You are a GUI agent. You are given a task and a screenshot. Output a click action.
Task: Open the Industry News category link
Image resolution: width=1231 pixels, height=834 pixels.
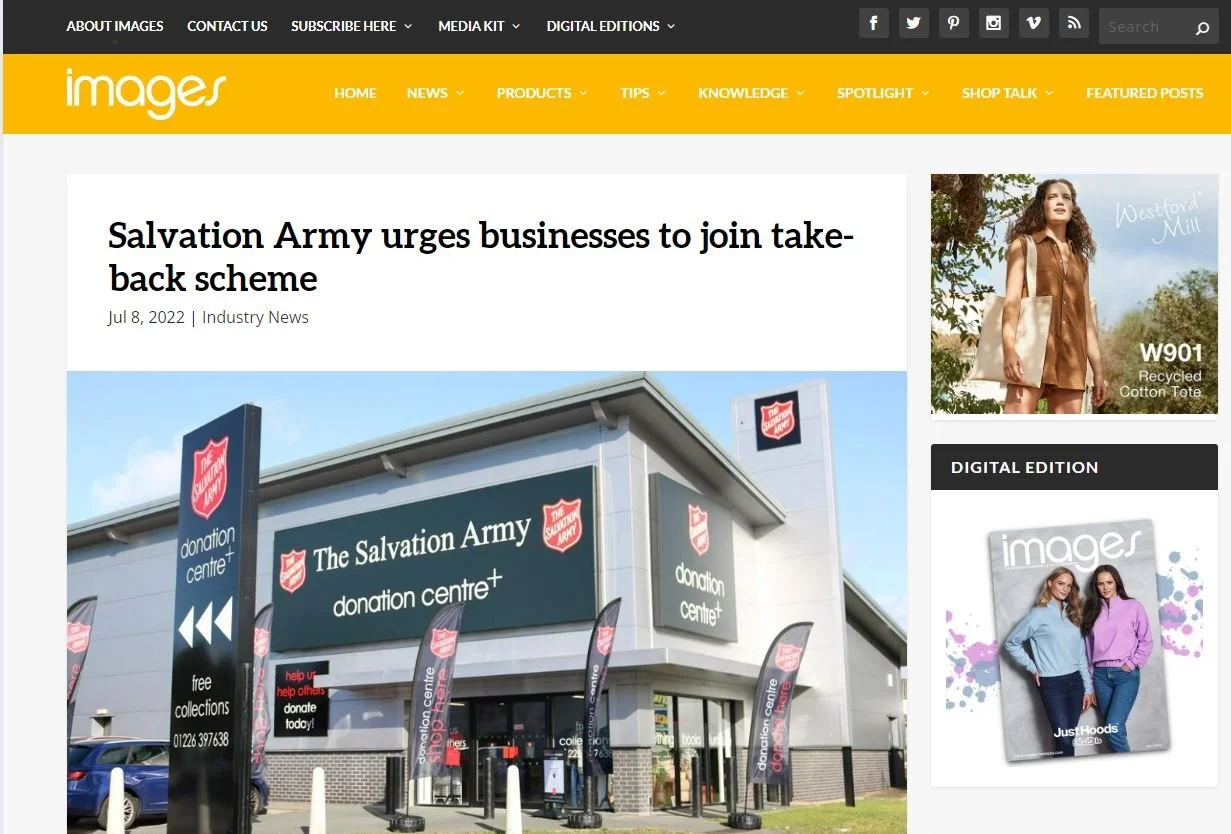coord(255,317)
